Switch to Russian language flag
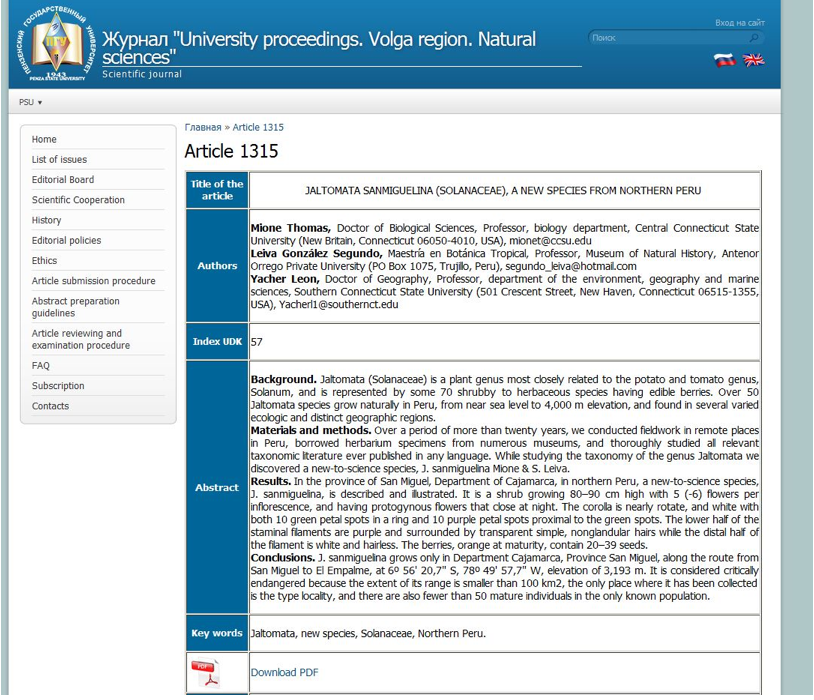 [x=724, y=61]
